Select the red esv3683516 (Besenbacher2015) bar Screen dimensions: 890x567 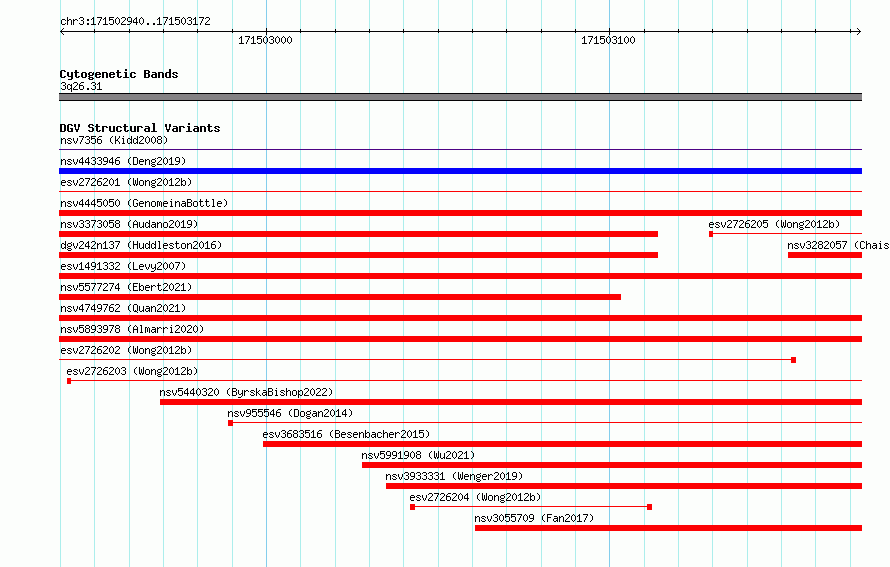pyautogui.click(x=562, y=444)
